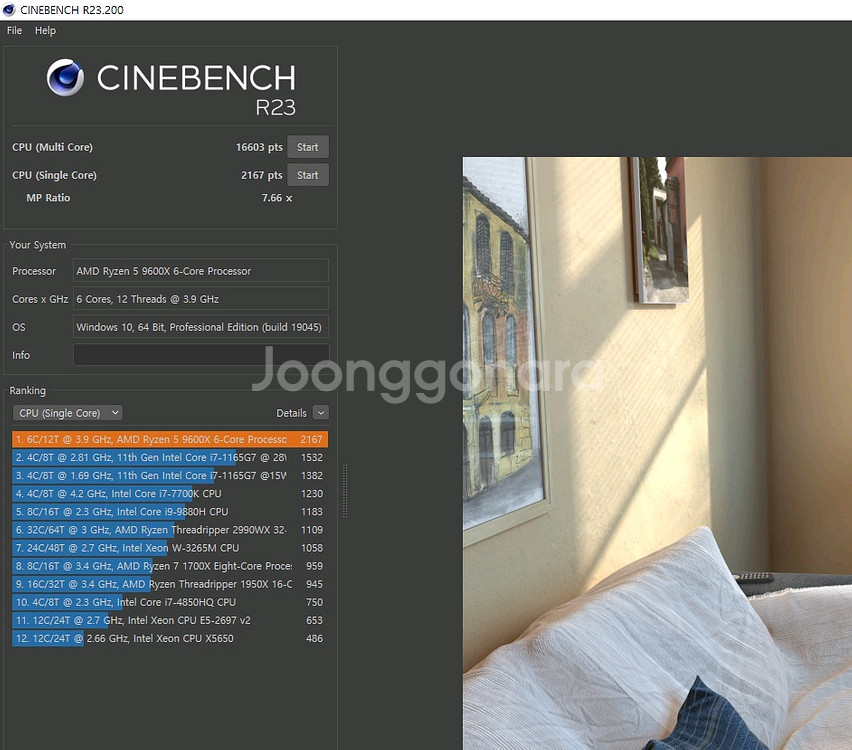Click the Info input field

[201, 355]
